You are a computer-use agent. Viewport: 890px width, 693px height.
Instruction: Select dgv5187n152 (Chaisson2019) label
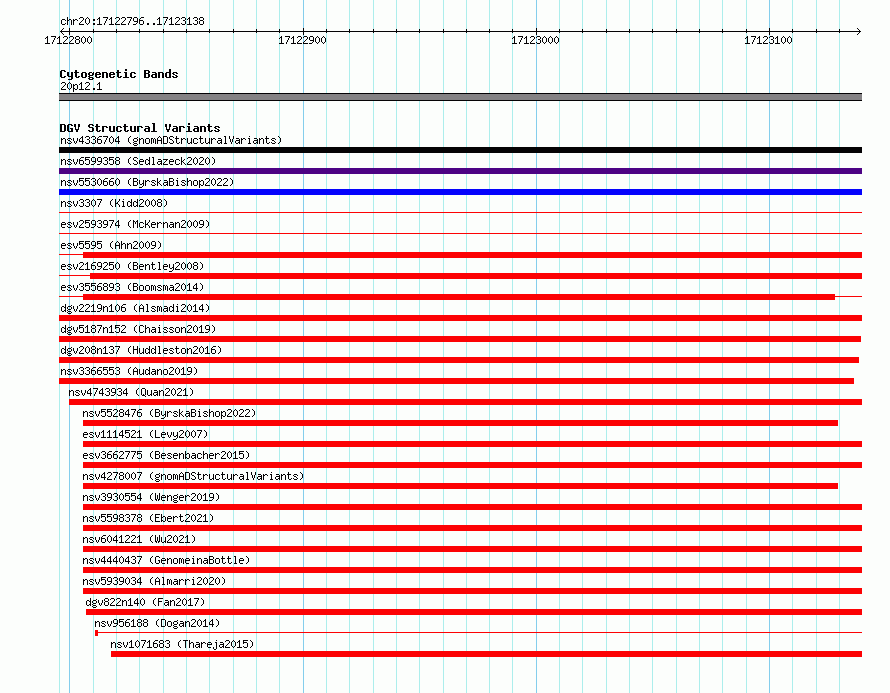click(138, 329)
